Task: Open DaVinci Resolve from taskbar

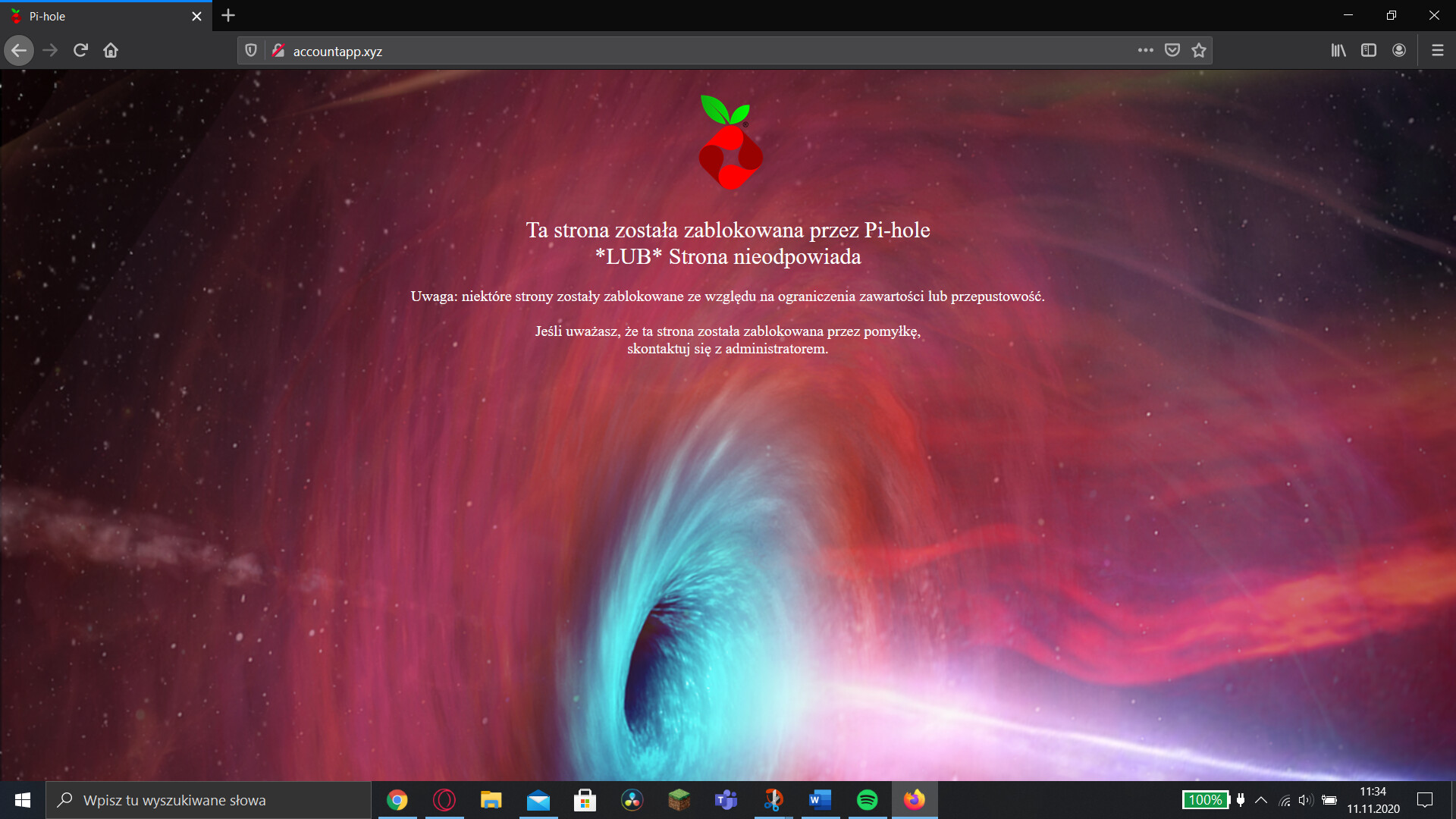Action: click(x=632, y=800)
